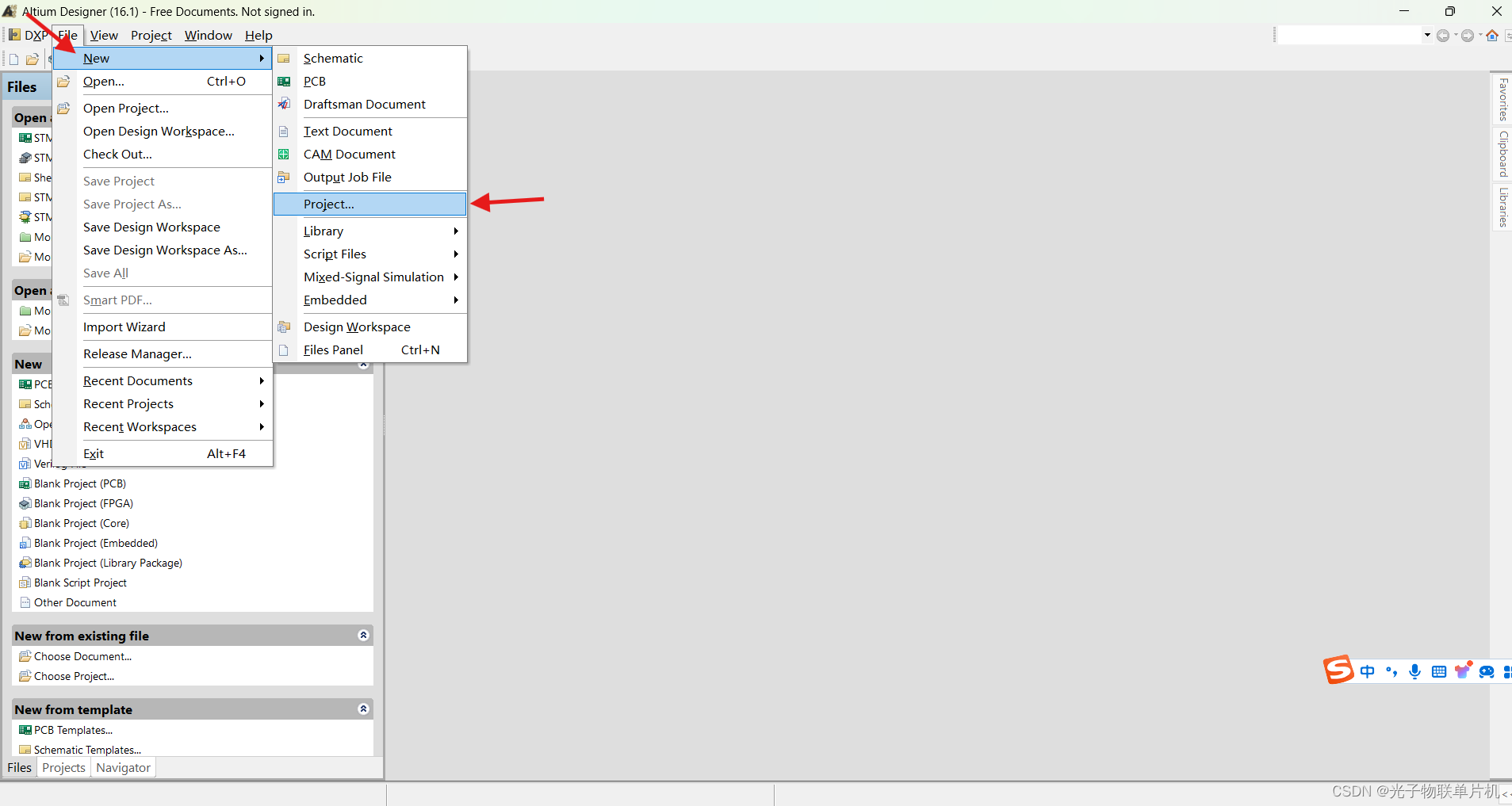Click the home icon in navigation bar

pos(1492,36)
